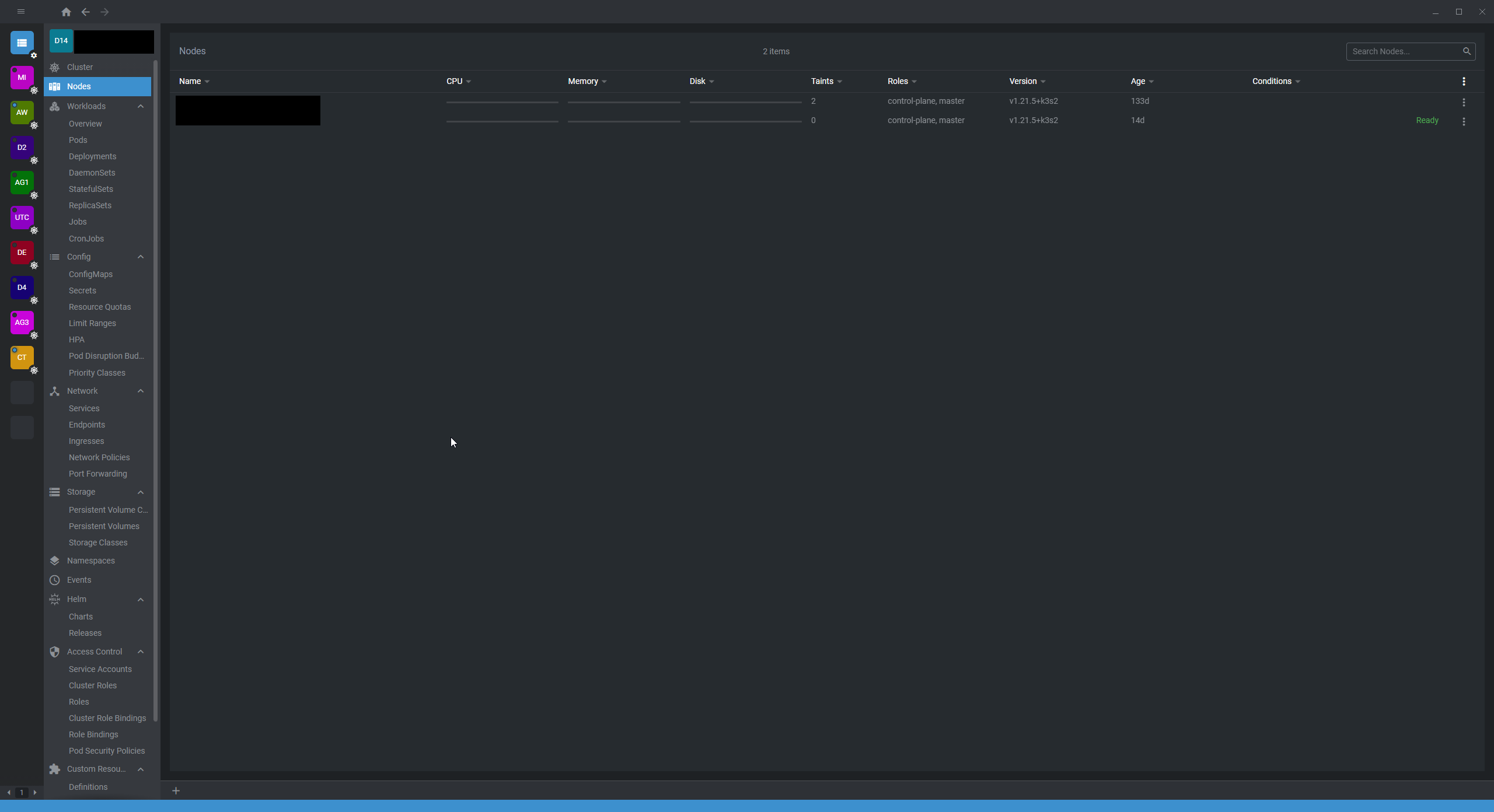This screenshot has width=1494, height=812.
Task: Open the DE cluster
Action: coord(22,253)
